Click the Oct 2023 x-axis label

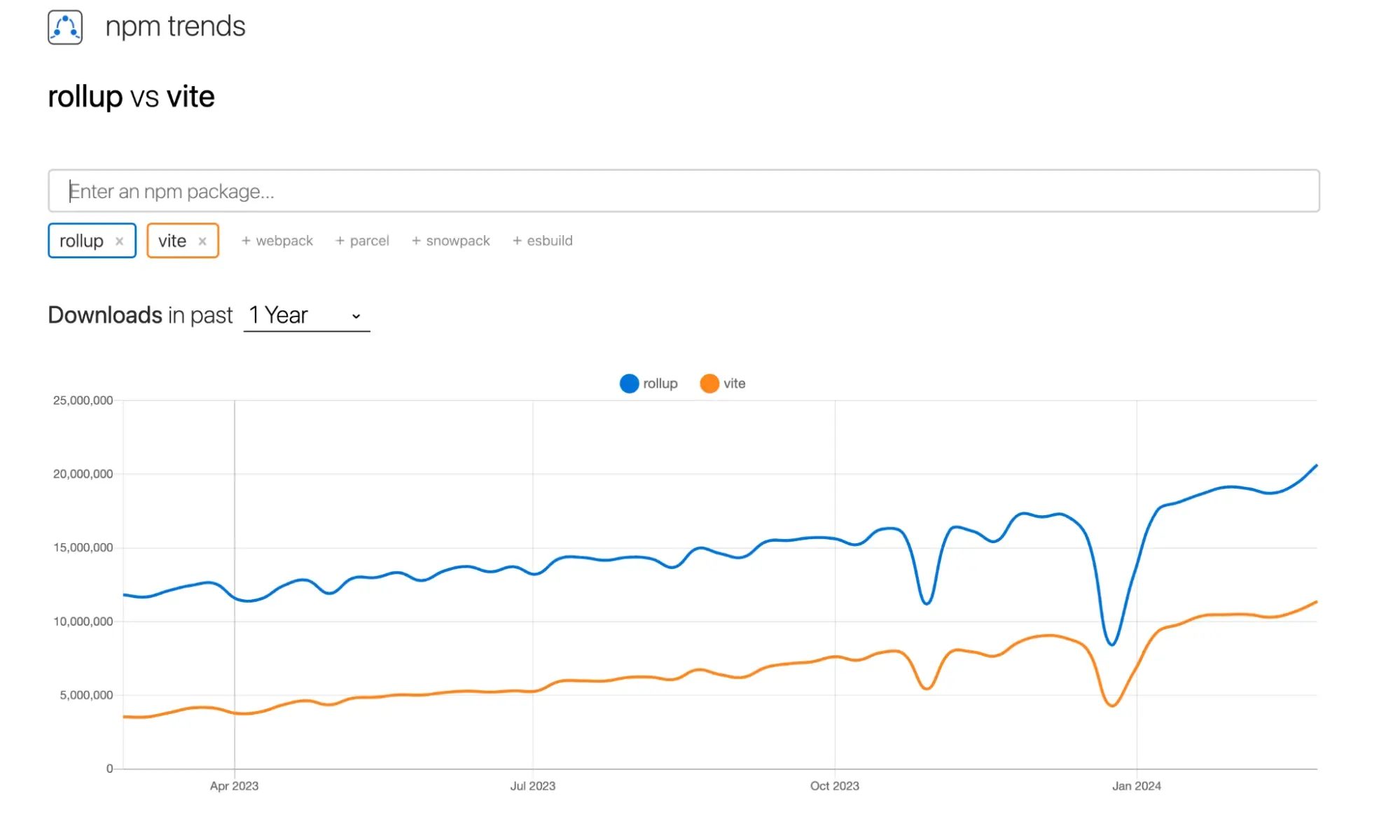(834, 786)
